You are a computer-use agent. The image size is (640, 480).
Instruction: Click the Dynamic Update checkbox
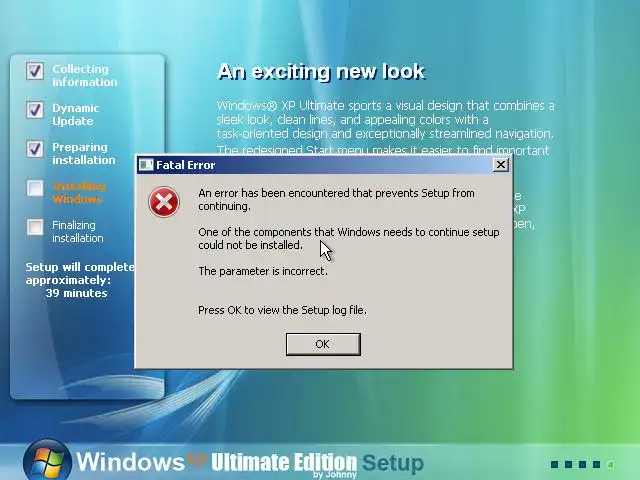(35, 110)
